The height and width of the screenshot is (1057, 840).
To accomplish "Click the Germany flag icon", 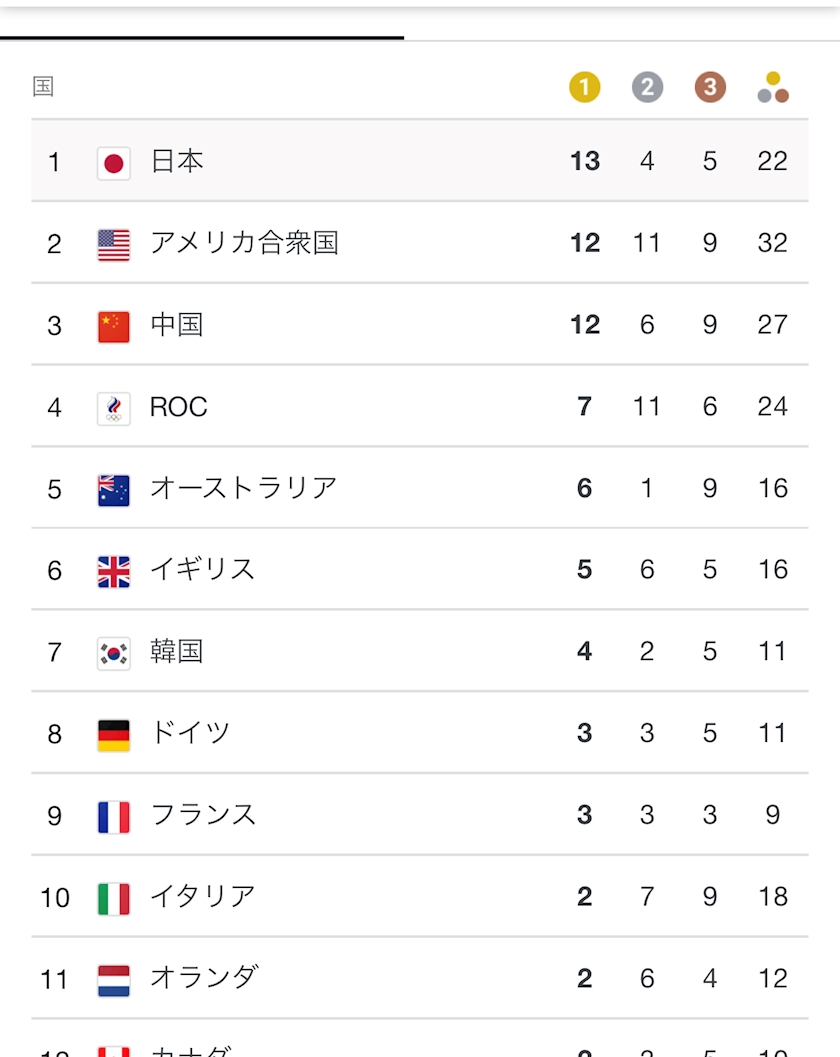I will [x=114, y=735].
